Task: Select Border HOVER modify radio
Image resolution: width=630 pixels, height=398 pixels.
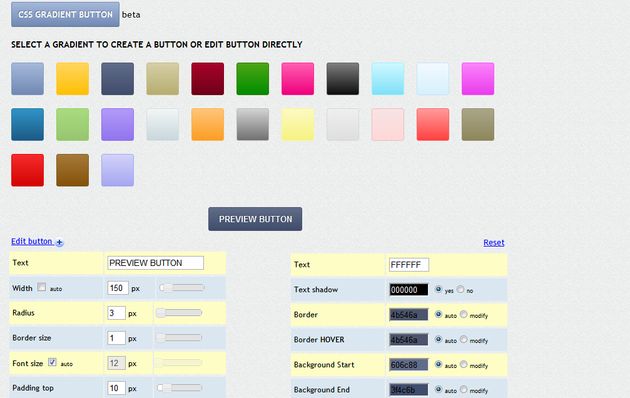Action: point(464,339)
